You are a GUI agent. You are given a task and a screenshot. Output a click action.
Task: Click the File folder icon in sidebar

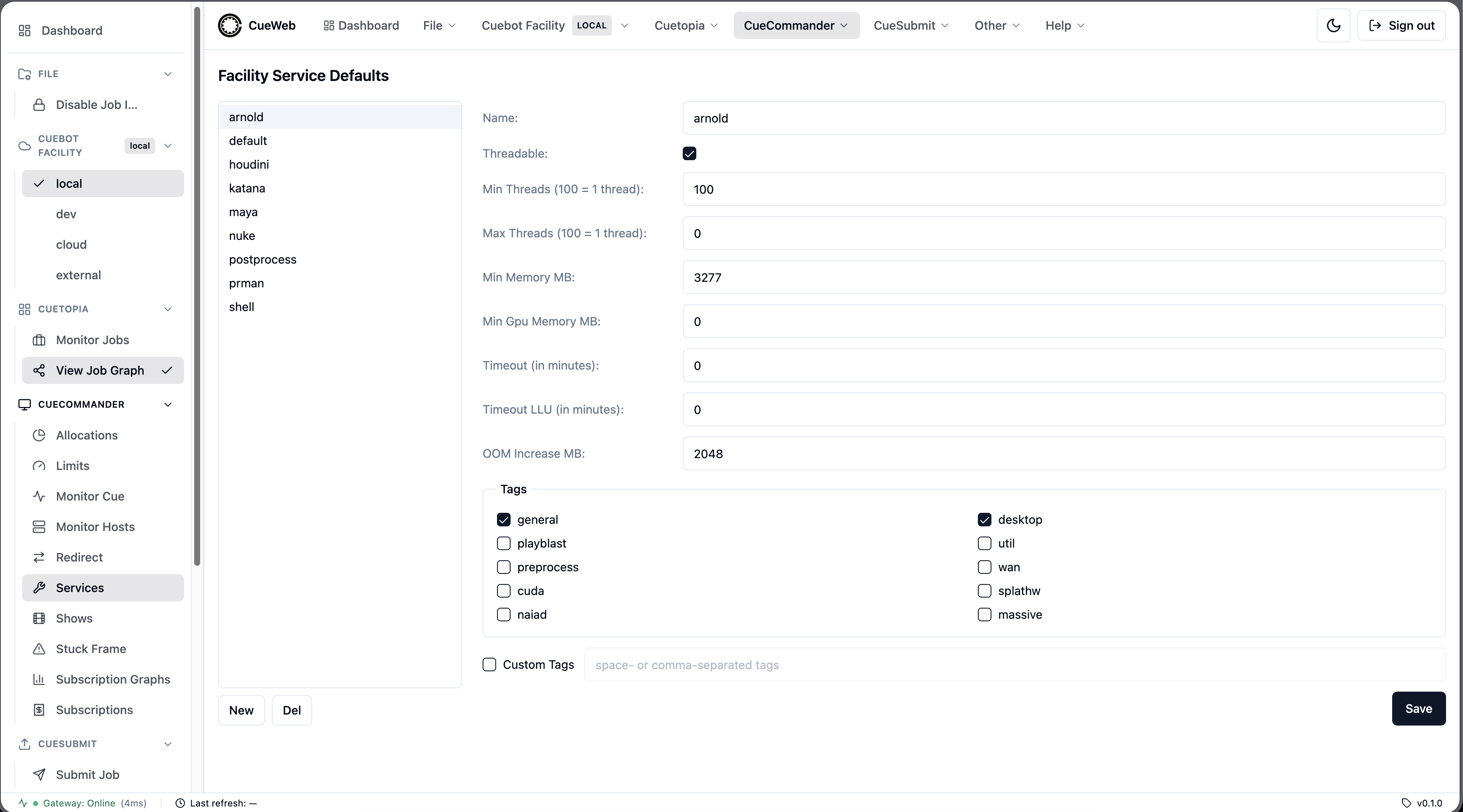pos(25,74)
